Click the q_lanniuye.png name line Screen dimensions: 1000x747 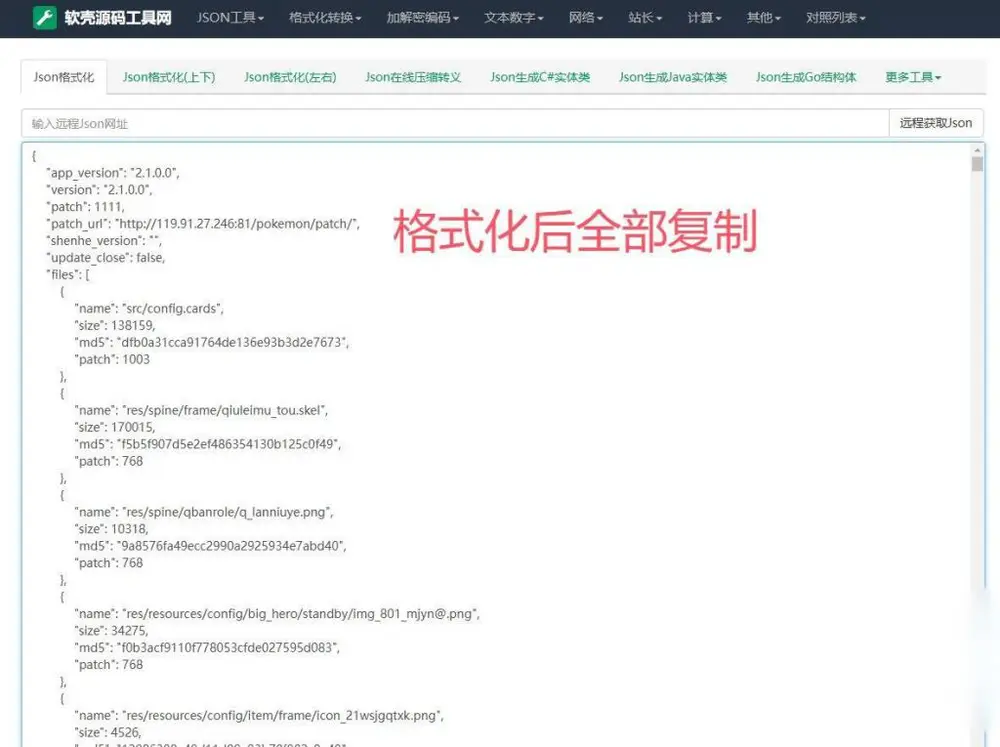click(204, 512)
